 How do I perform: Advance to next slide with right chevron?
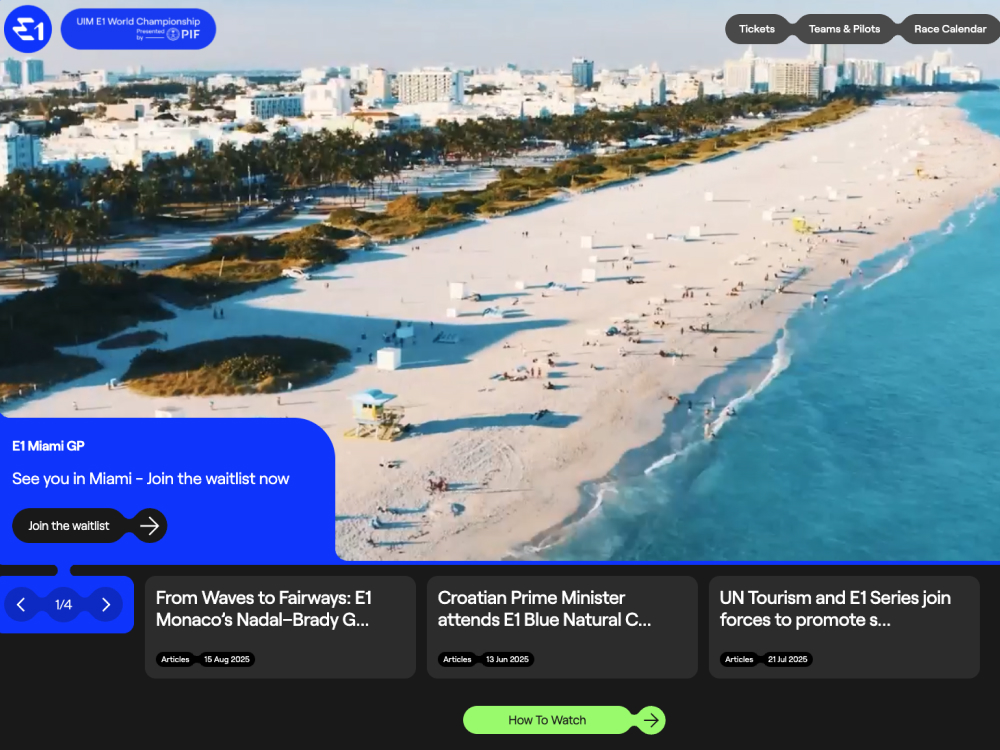coord(106,605)
